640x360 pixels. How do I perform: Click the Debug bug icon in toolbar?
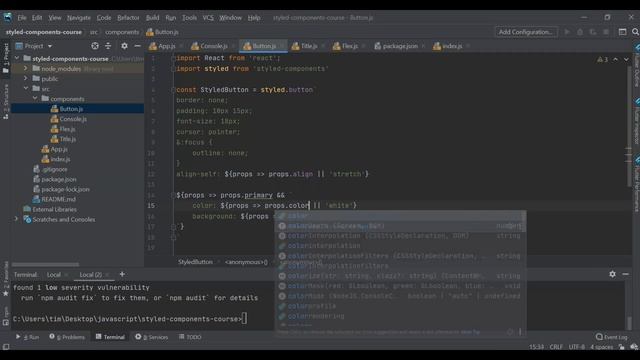click(580, 32)
